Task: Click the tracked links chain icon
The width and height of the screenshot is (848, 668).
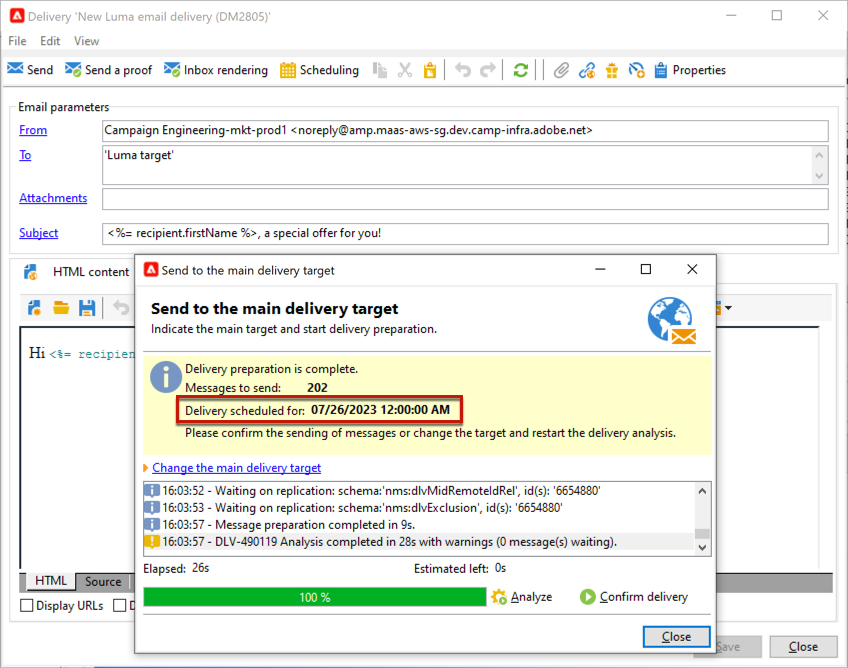Action: click(x=587, y=70)
